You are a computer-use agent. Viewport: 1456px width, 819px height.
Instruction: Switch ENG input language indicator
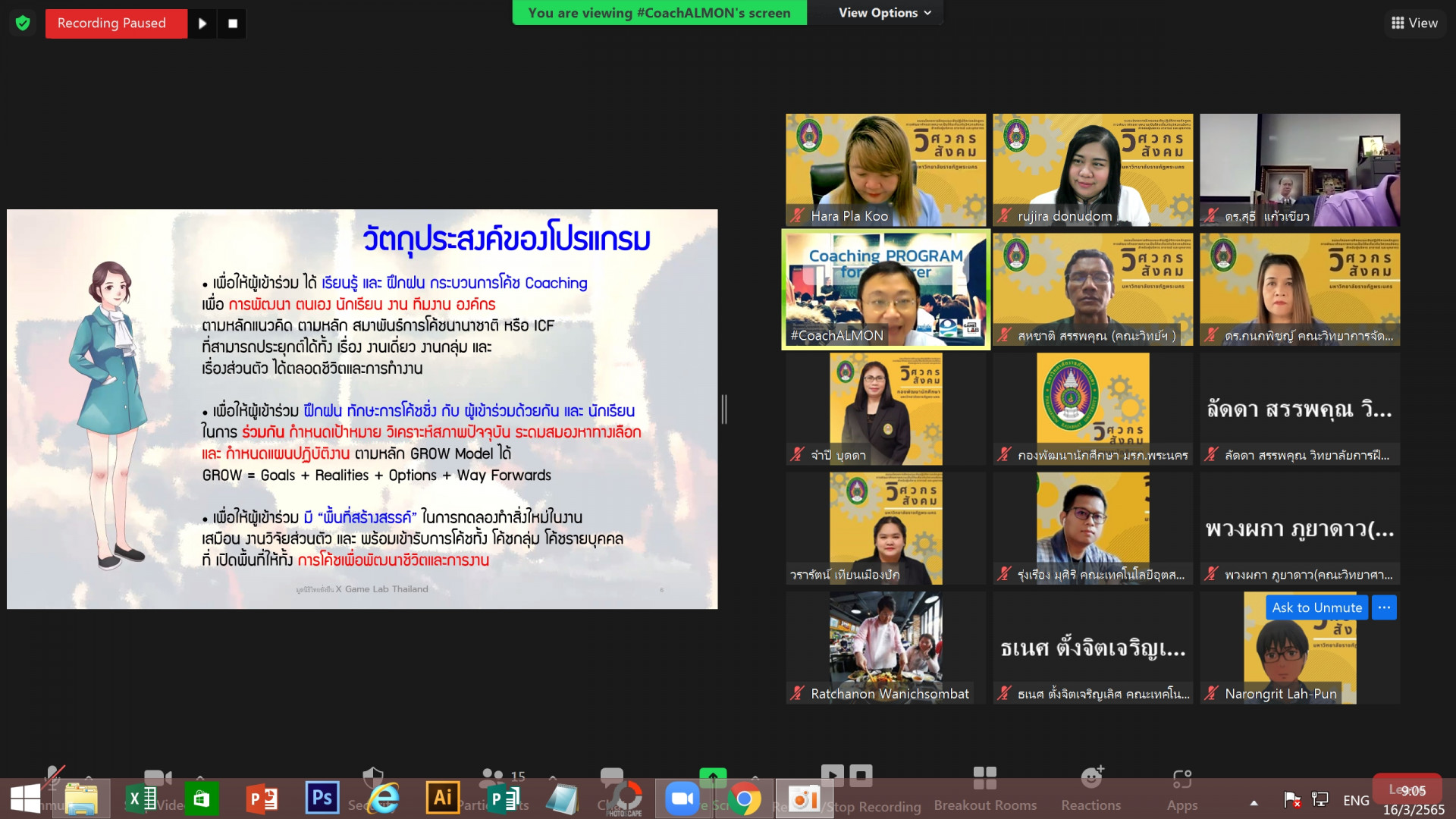click(x=1356, y=800)
